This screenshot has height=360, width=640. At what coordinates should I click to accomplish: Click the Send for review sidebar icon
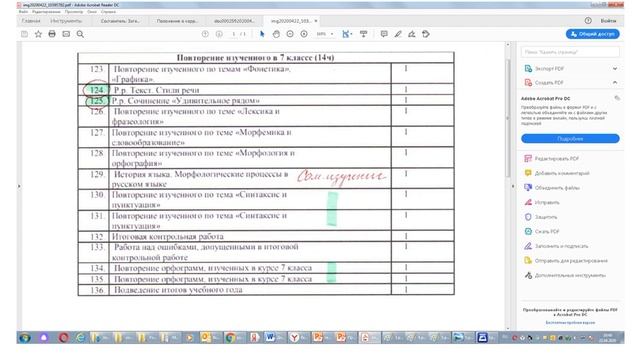pos(528,260)
